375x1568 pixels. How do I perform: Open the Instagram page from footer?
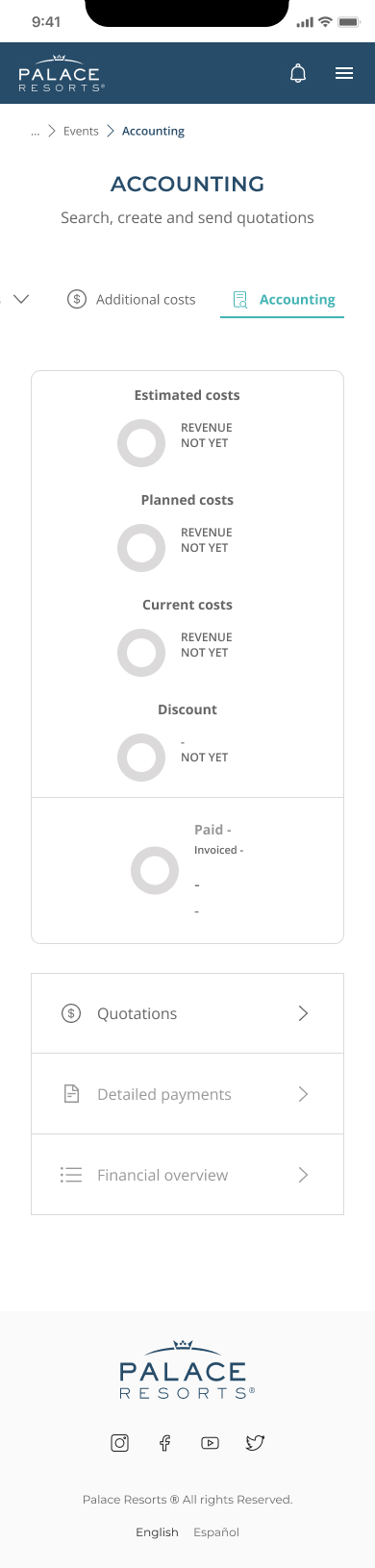pyautogui.click(x=120, y=1442)
